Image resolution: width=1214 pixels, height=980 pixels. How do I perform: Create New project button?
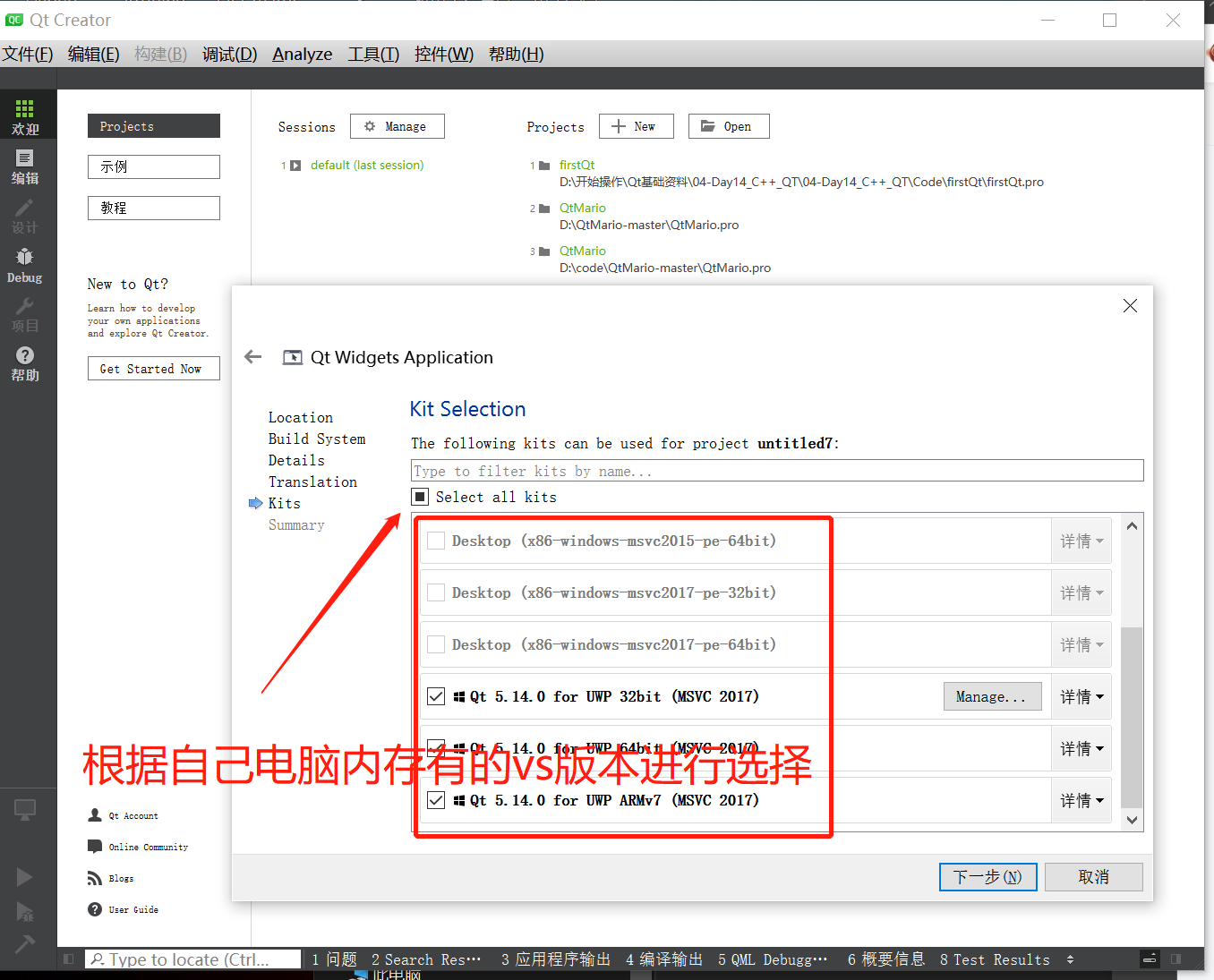tap(636, 126)
